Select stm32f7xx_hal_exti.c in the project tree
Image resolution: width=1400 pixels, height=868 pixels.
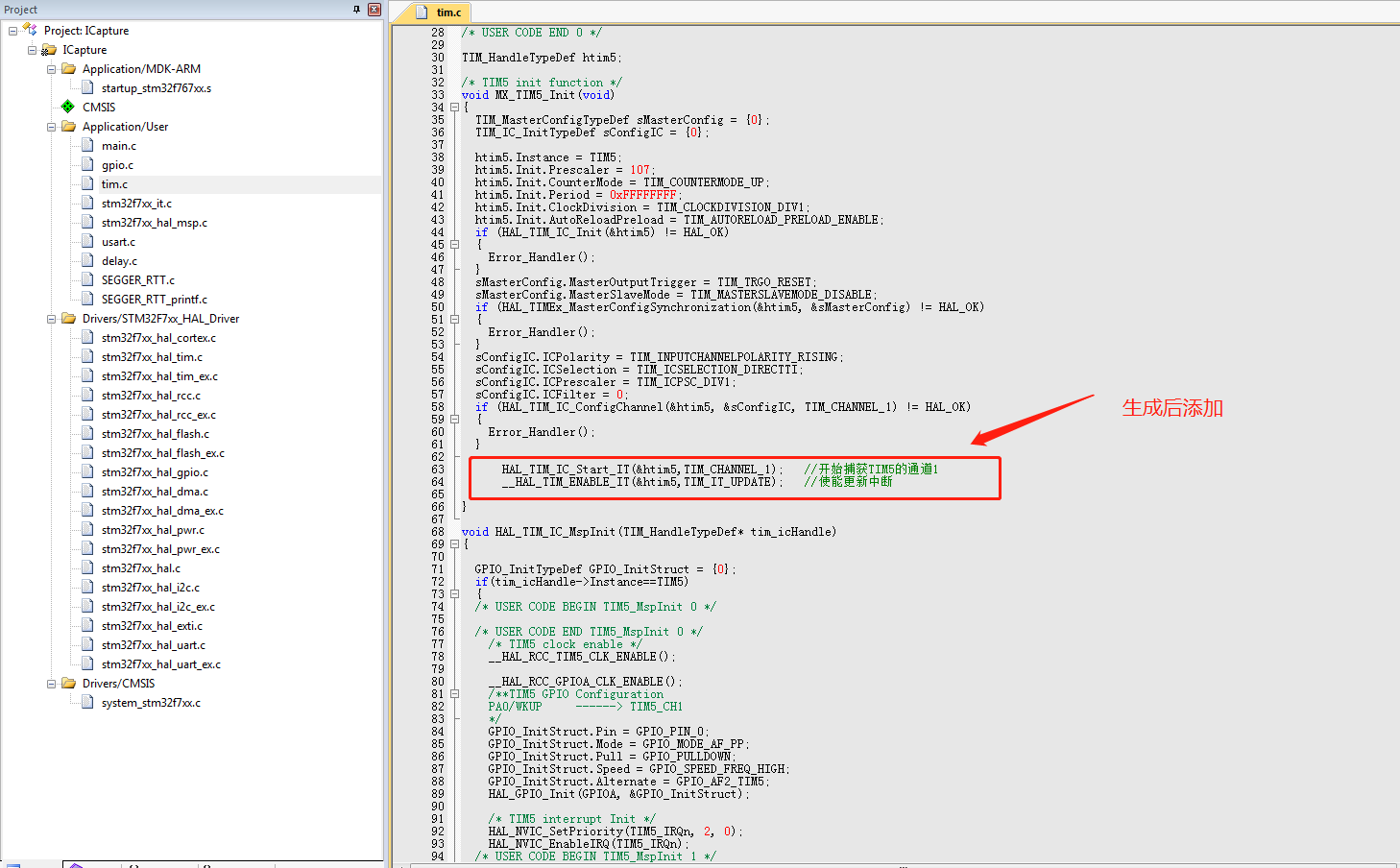pos(153,626)
